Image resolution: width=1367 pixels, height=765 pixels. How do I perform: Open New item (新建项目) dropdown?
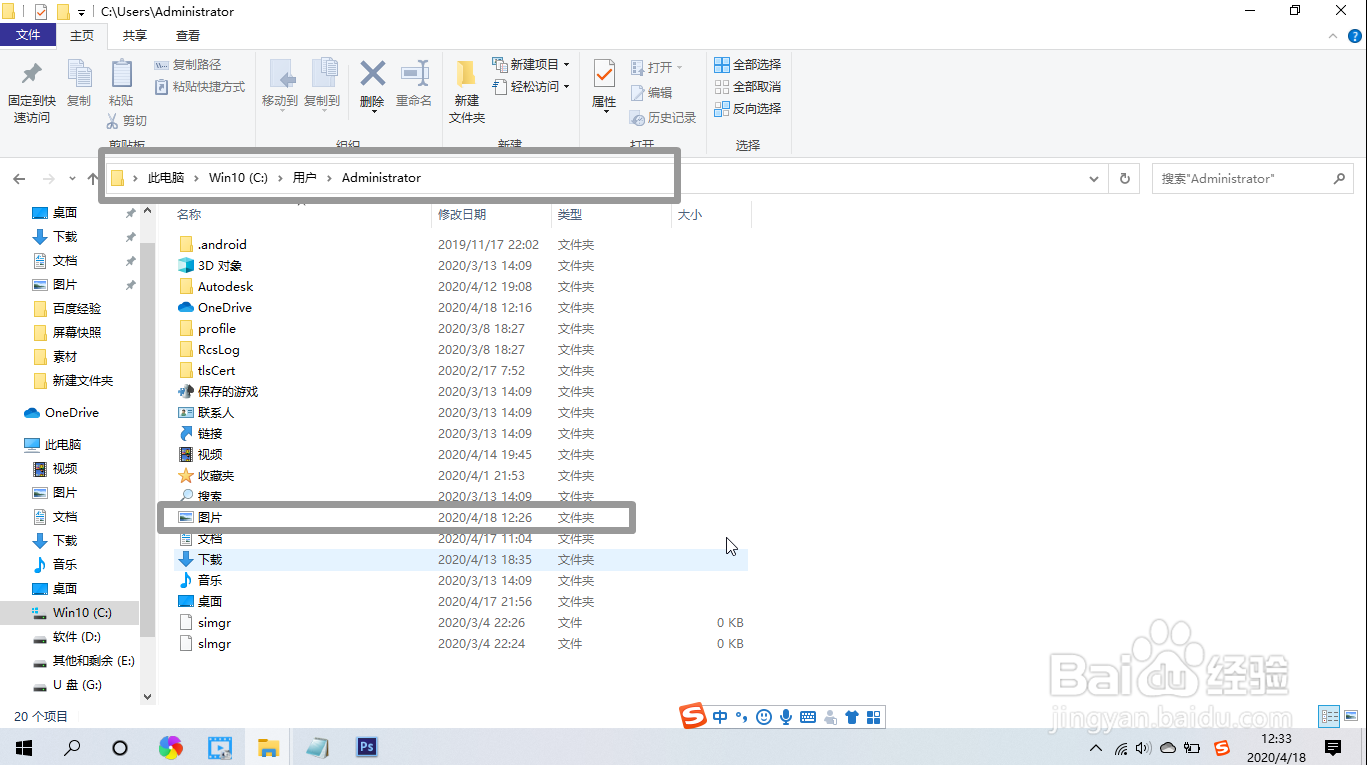point(531,65)
